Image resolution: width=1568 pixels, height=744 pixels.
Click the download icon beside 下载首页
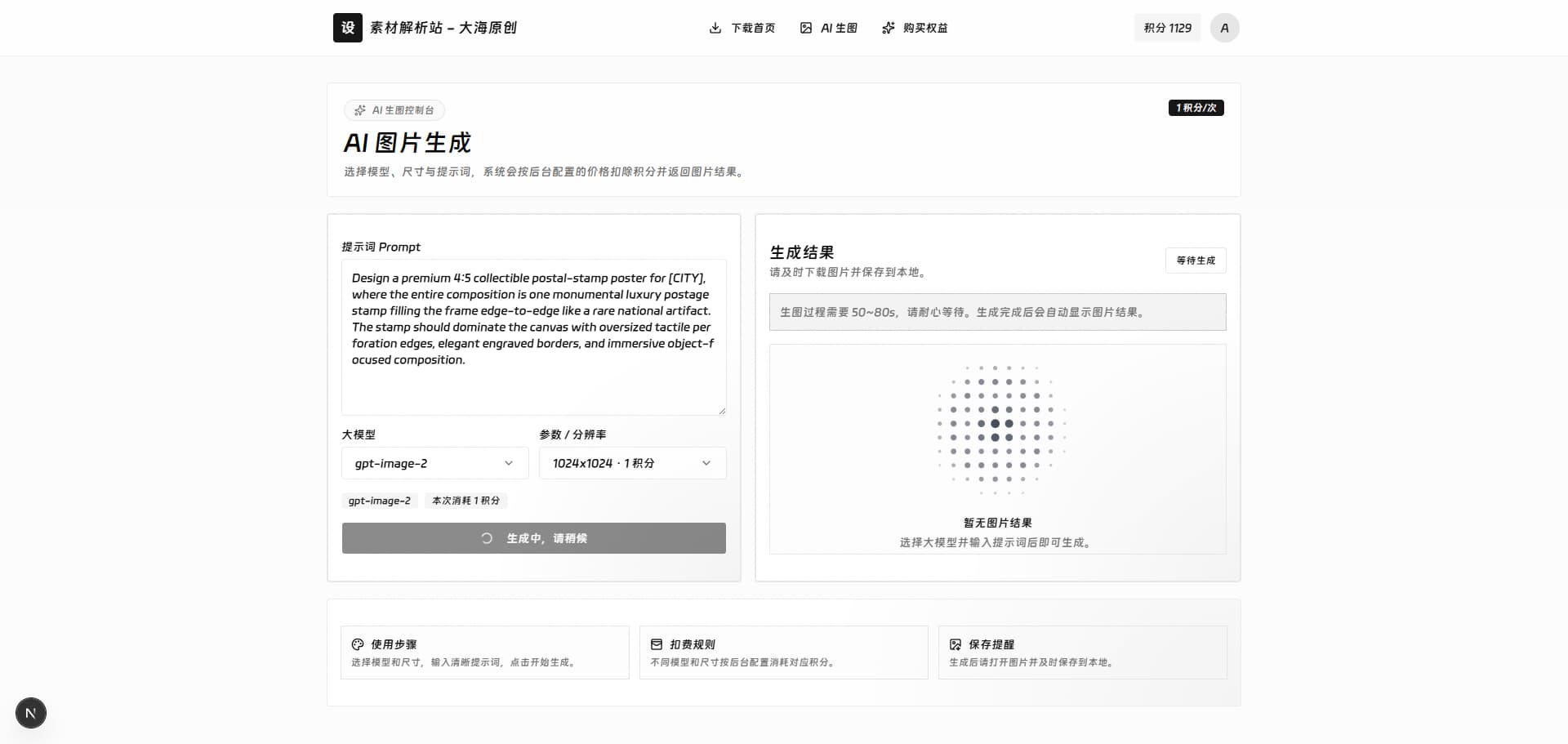tap(715, 28)
